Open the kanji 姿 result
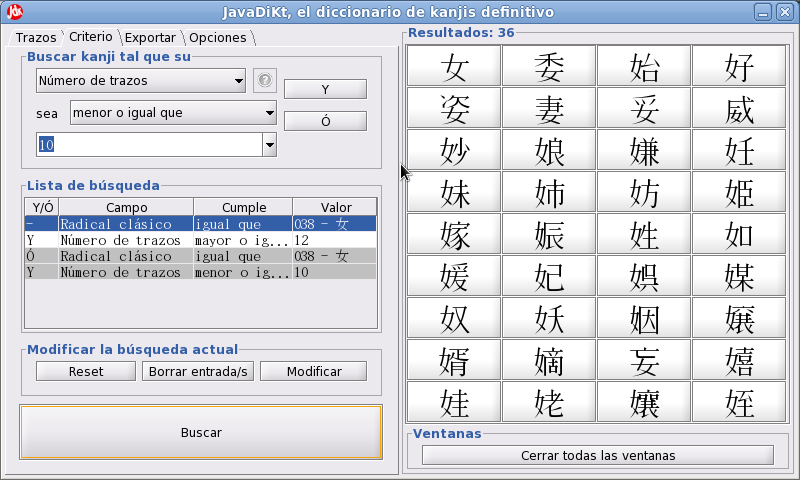This screenshot has width=800, height=480. click(x=454, y=108)
